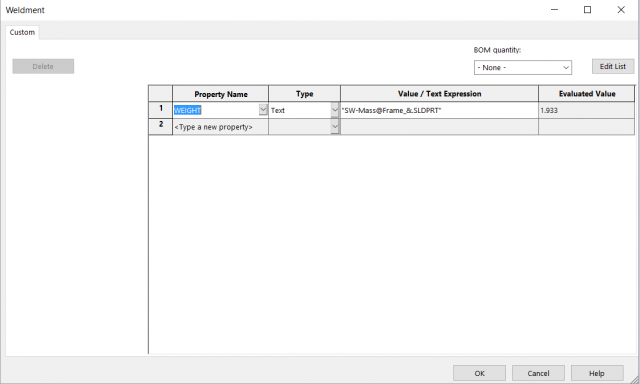This screenshot has height=384, width=640.
Task: Maximize the Weldment dialog window
Action: click(x=587, y=10)
